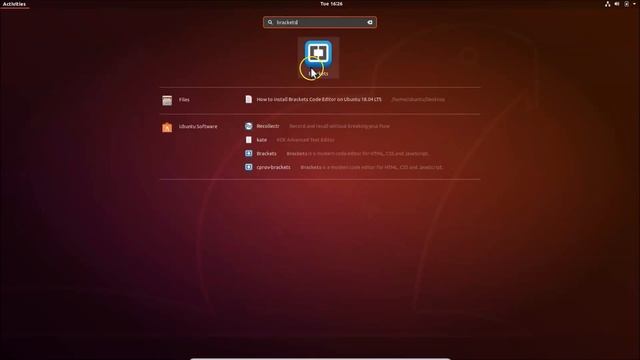
Task: Click the Recollectr result icon
Action: coord(249,126)
